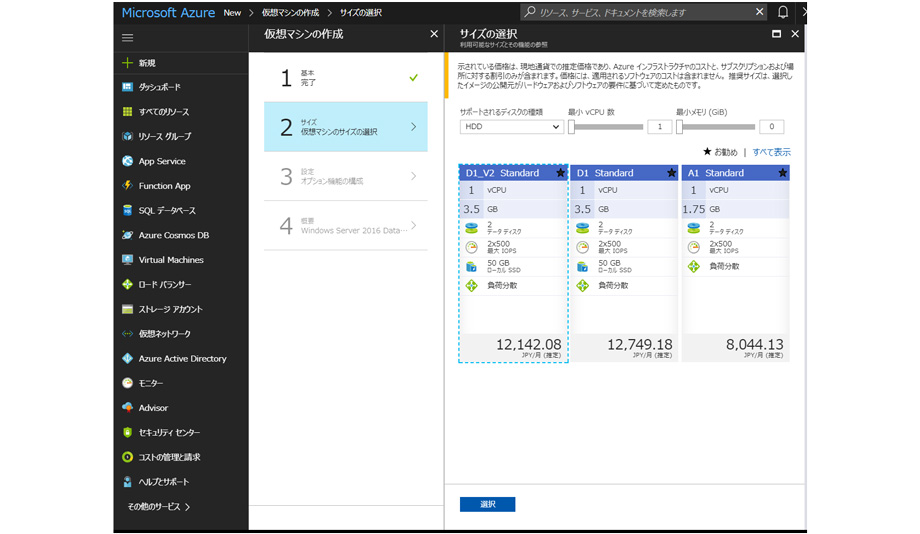The image size is (920, 534).
Task: Click the notifications bell icon
Action: pyautogui.click(x=782, y=12)
